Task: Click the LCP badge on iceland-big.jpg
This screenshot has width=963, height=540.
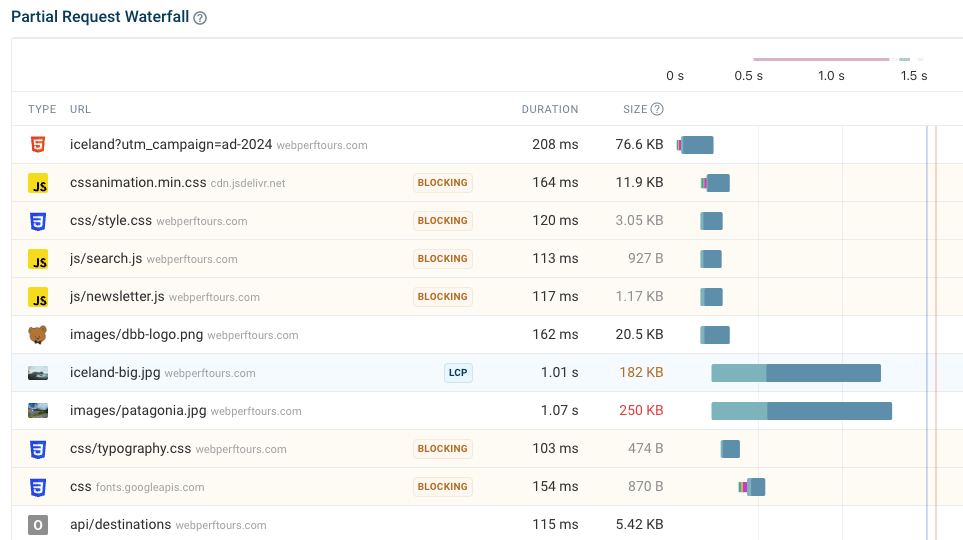Action: pos(458,373)
